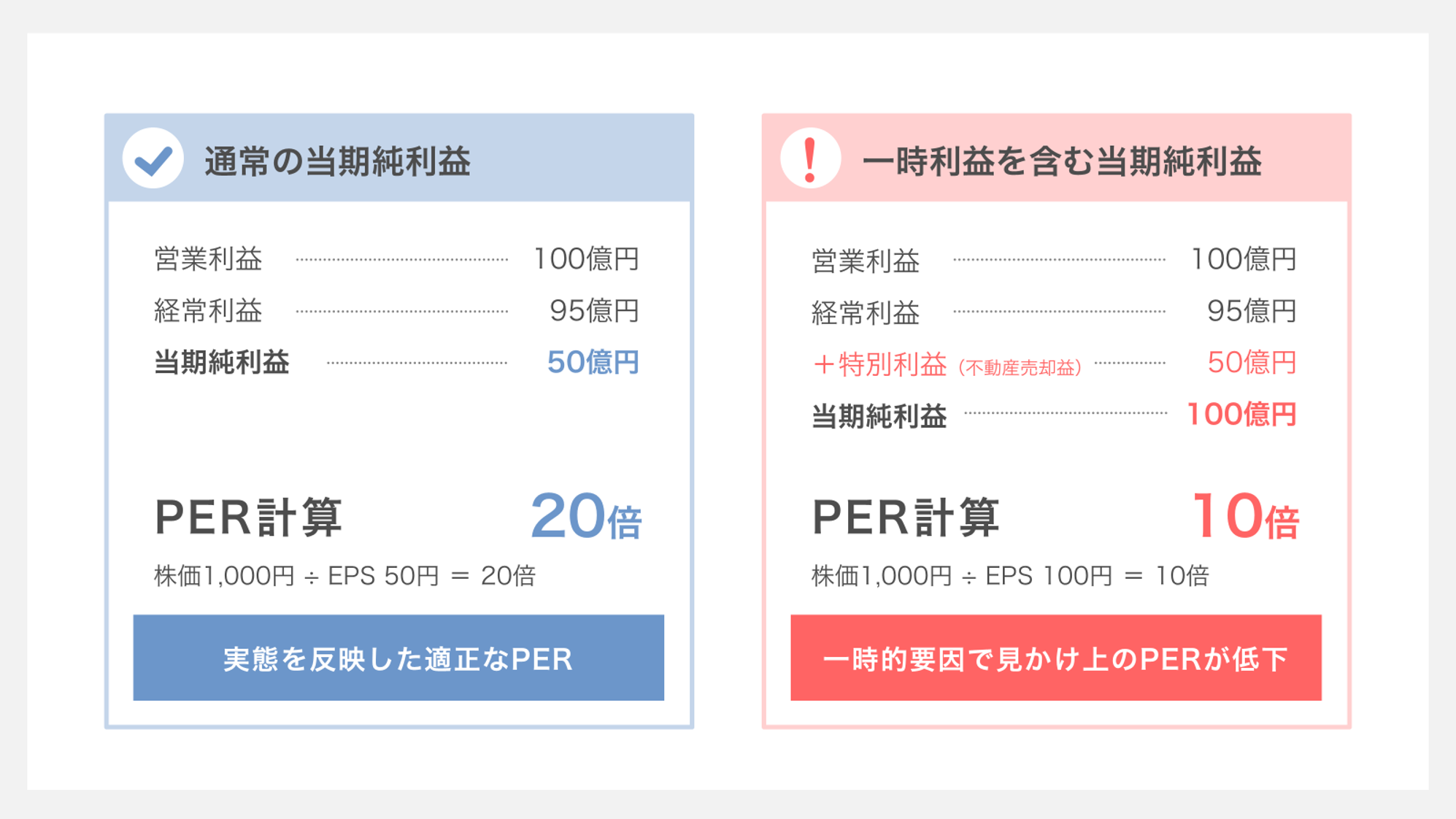Click the red banner 一時的要因で見かけ上のPERが低下
Screen dimensions: 1456x819
pyautogui.click(x=1056, y=658)
